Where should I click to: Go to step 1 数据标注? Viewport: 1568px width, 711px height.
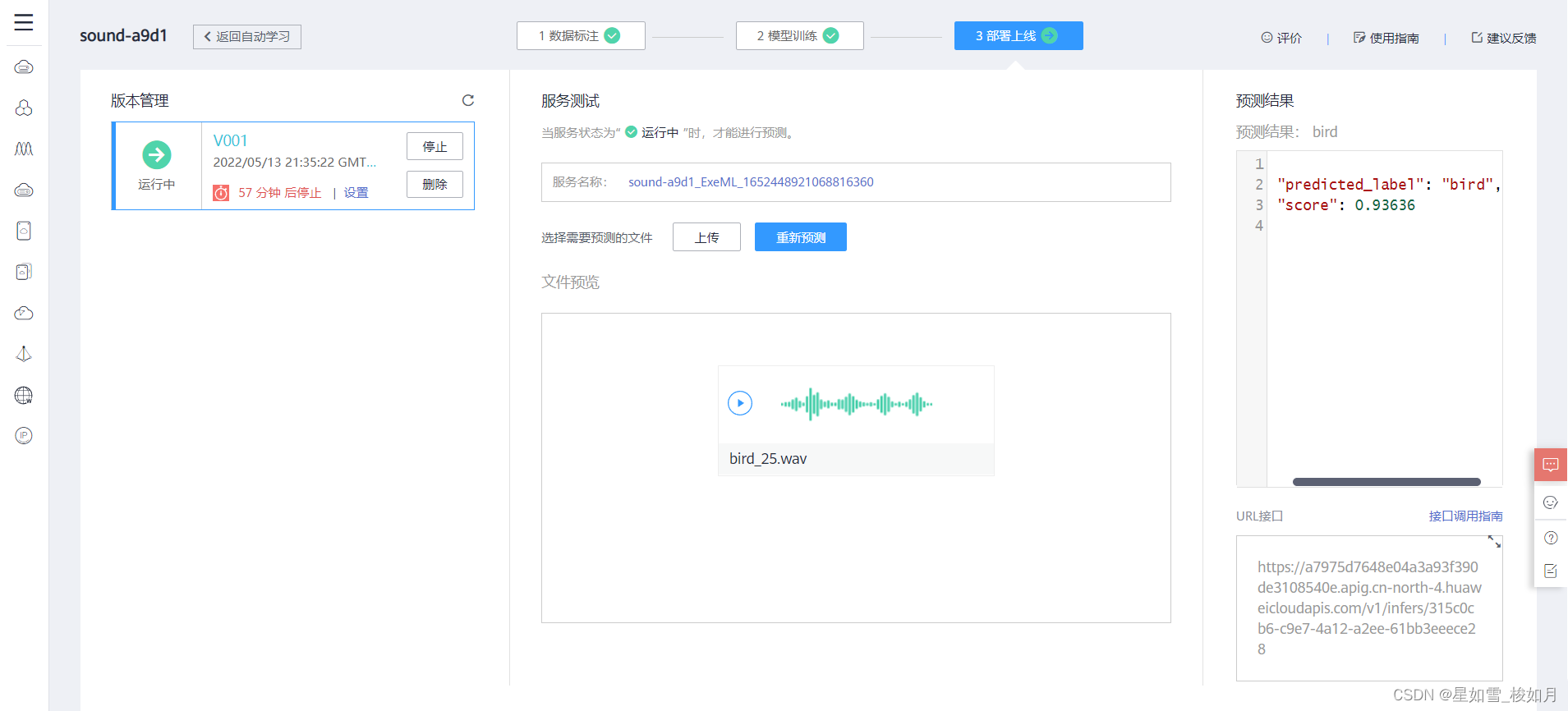(x=581, y=36)
